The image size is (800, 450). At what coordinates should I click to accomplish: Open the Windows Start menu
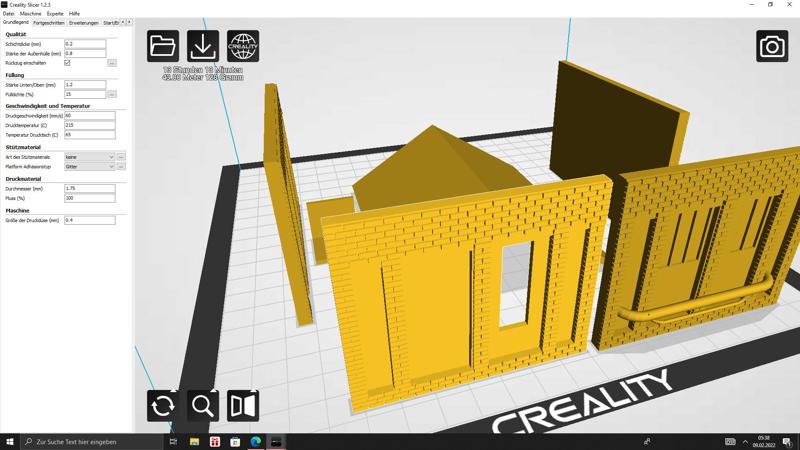pos(10,442)
